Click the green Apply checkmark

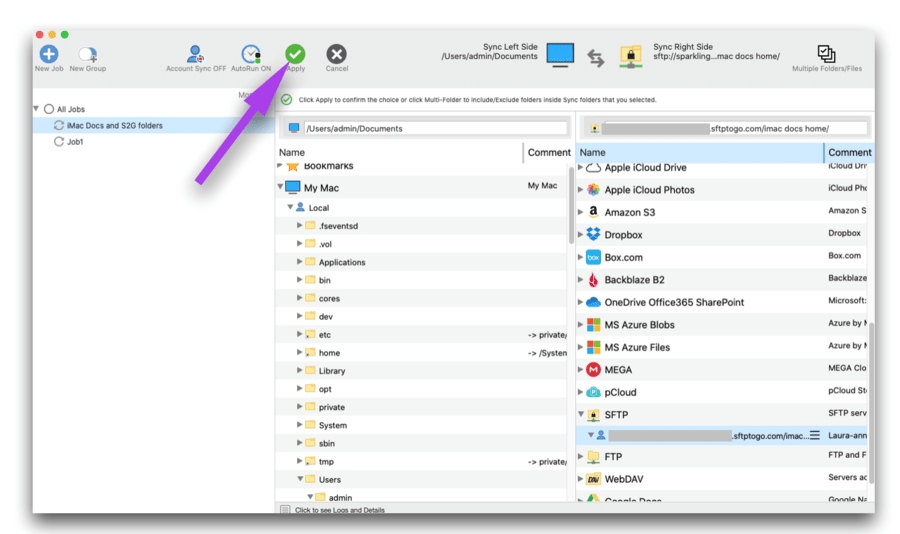pos(295,54)
